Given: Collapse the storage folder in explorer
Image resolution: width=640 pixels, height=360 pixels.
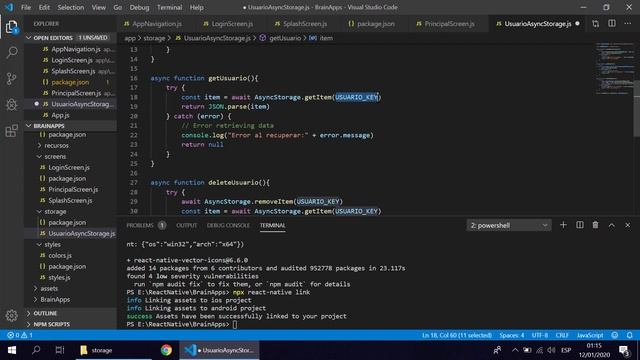Looking at the screenshot, I should pyautogui.click(x=55, y=211).
